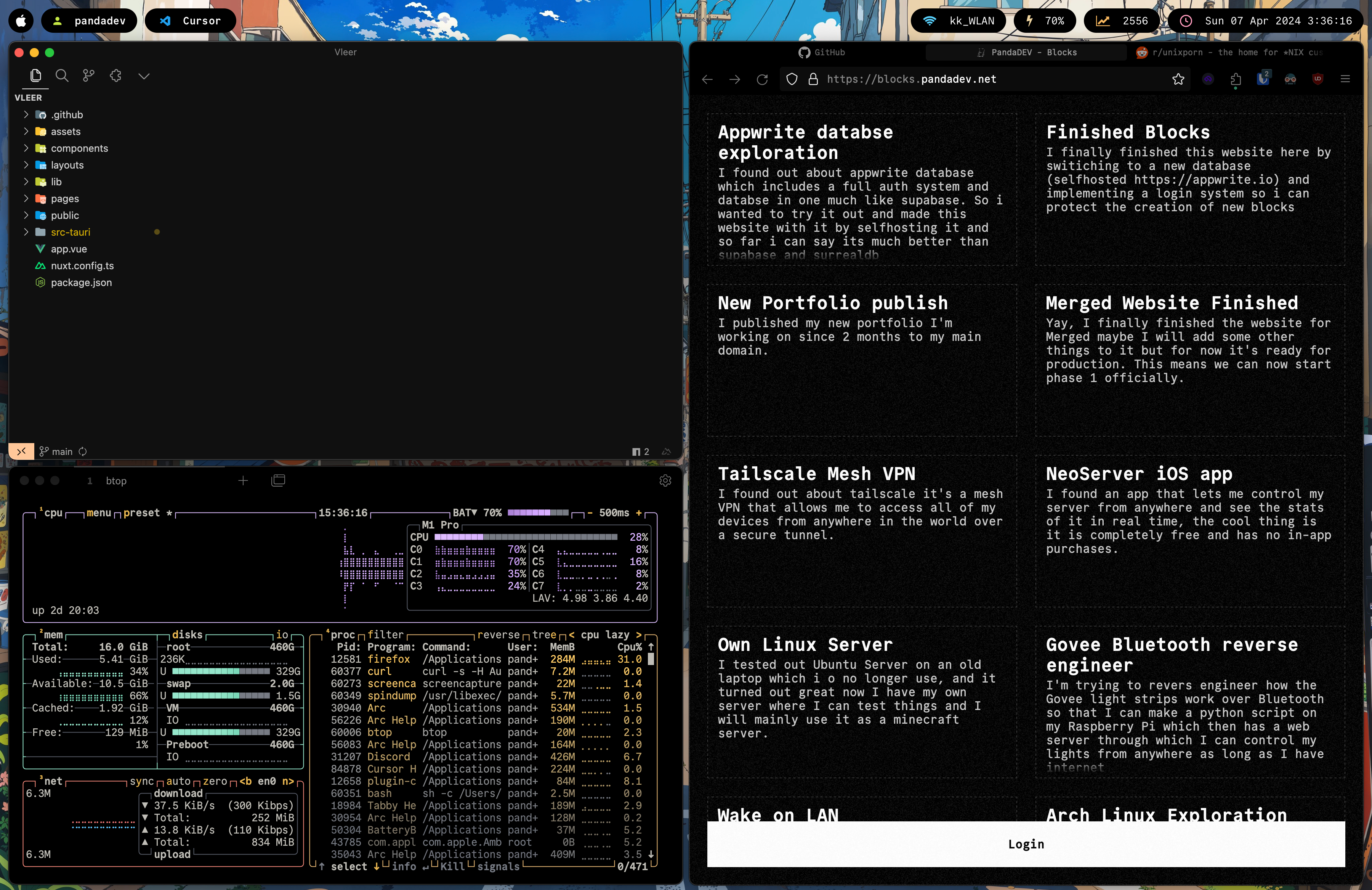Click the shield tracking protection icon
Screen dimensions: 1372x890
pos(792,79)
